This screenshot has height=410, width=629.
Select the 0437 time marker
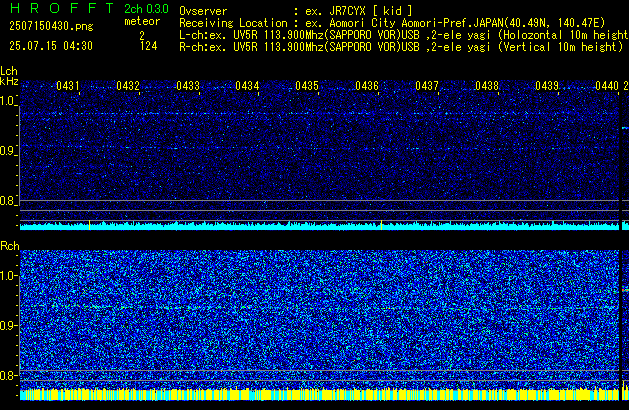pyautogui.click(x=427, y=86)
